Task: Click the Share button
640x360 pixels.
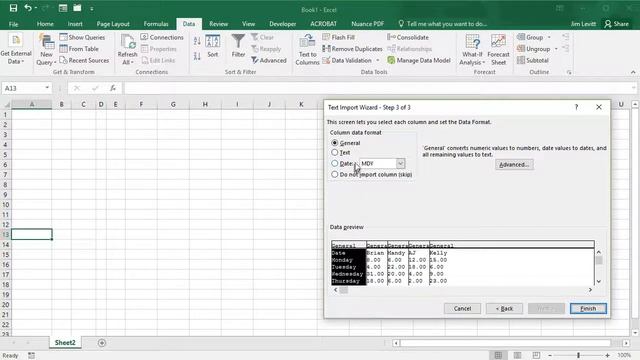Action: click(617, 24)
